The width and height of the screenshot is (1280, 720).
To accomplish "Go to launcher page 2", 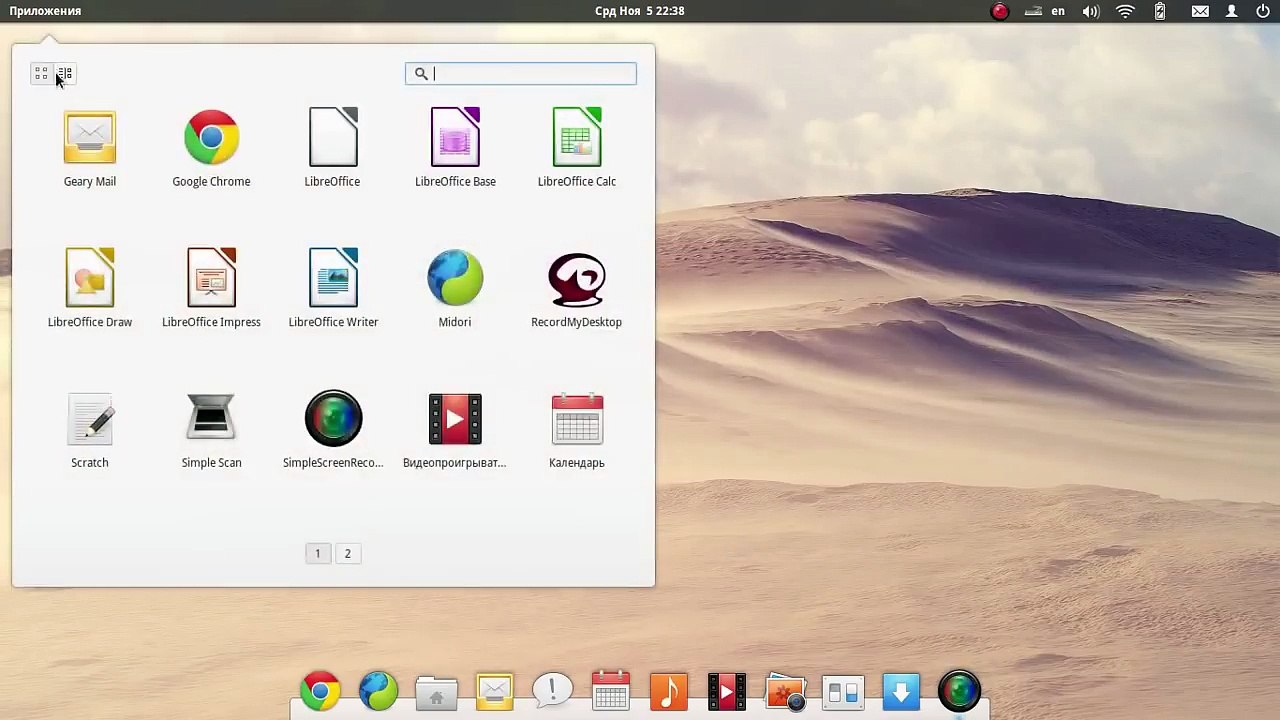I will click(x=348, y=553).
